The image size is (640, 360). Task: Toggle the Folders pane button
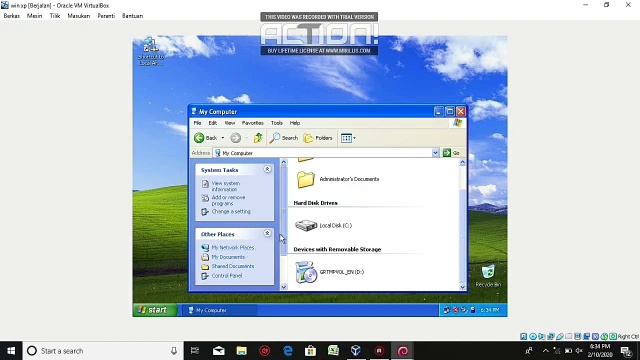[318, 138]
